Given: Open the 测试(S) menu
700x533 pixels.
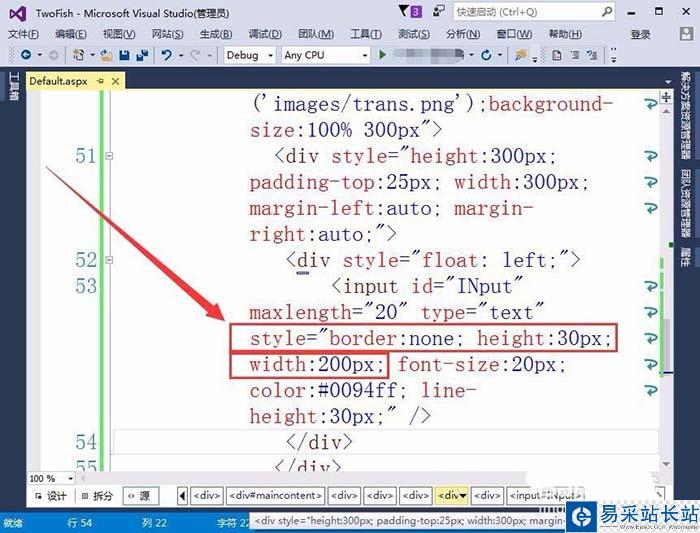Looking at the screenshot, I should pos(414,34).
